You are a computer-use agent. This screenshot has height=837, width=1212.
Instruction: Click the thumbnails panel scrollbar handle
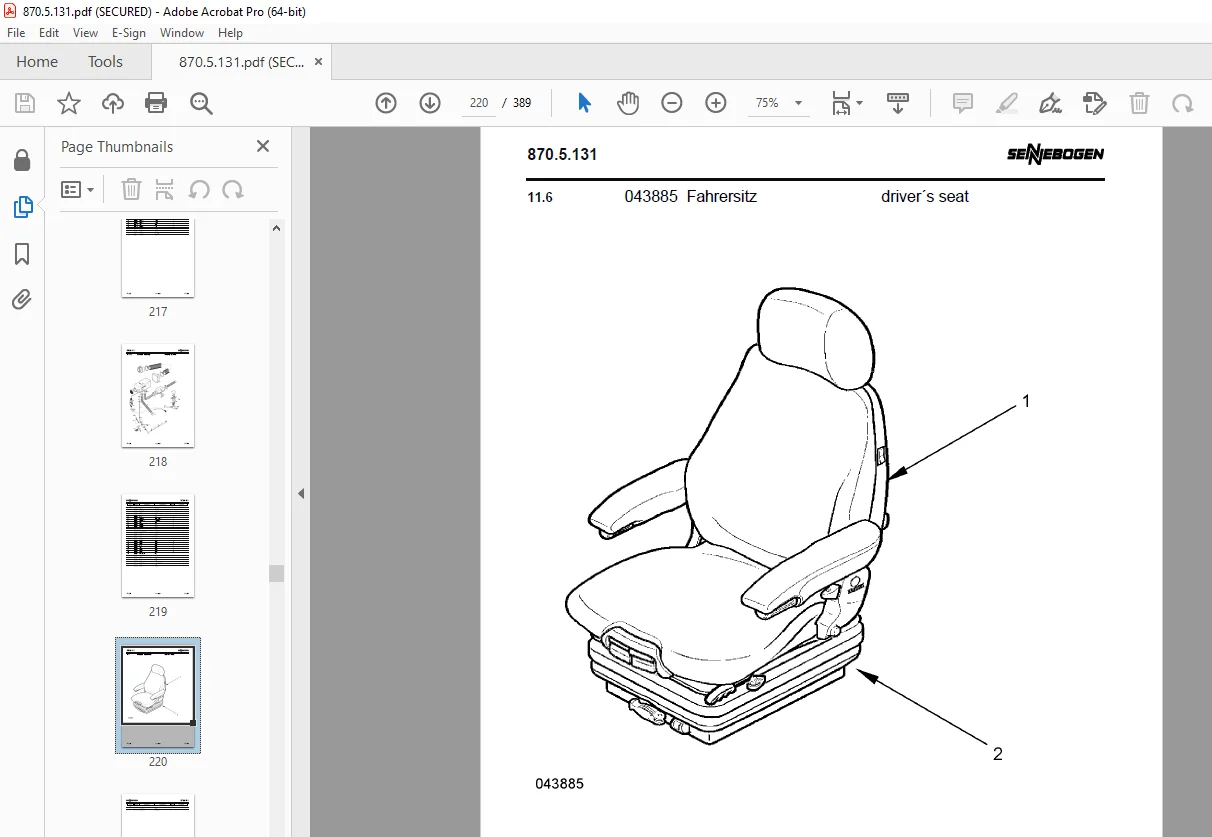[x=276, y=573]
